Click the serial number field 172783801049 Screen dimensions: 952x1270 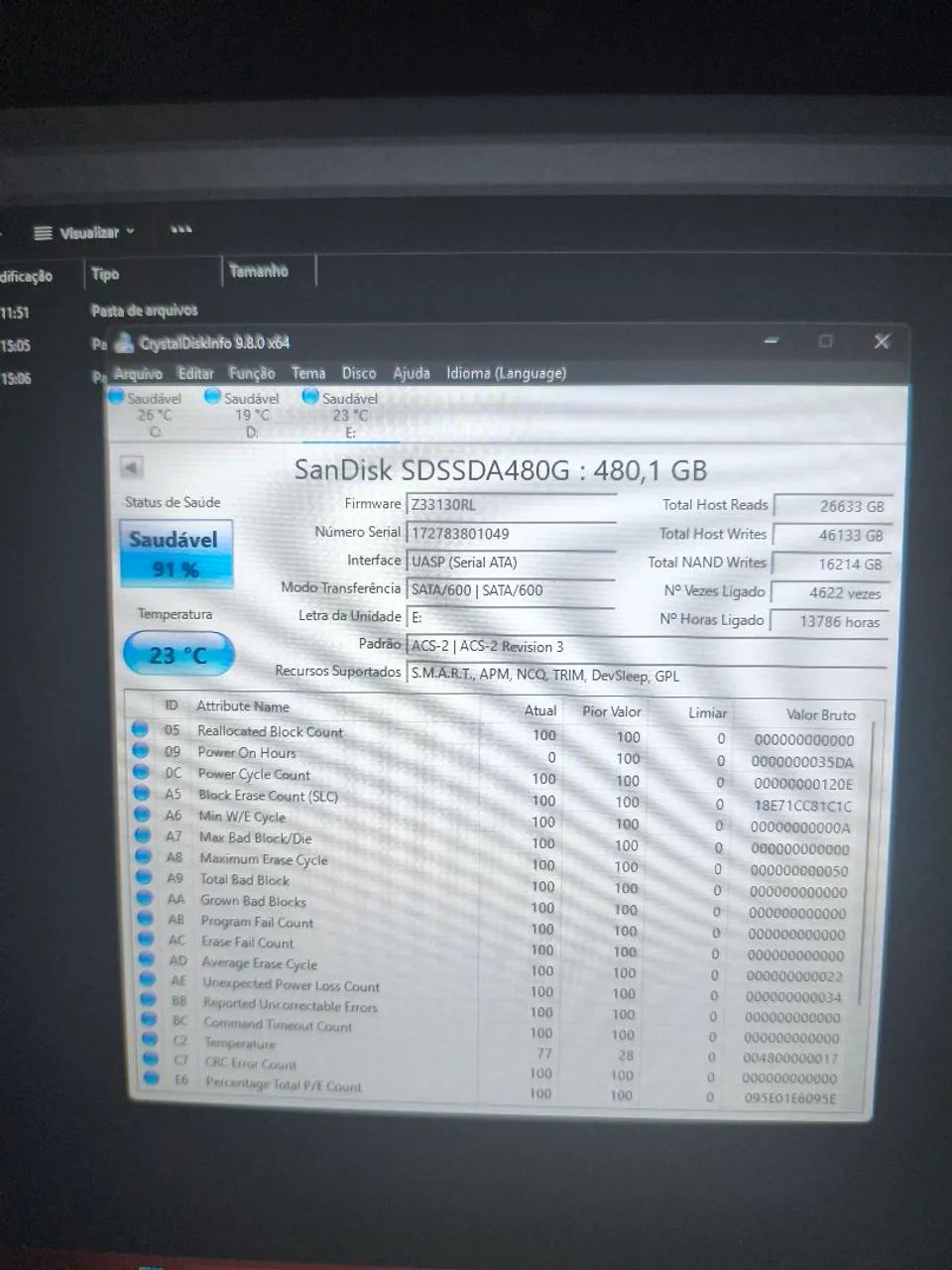click(x=510, y=534)
